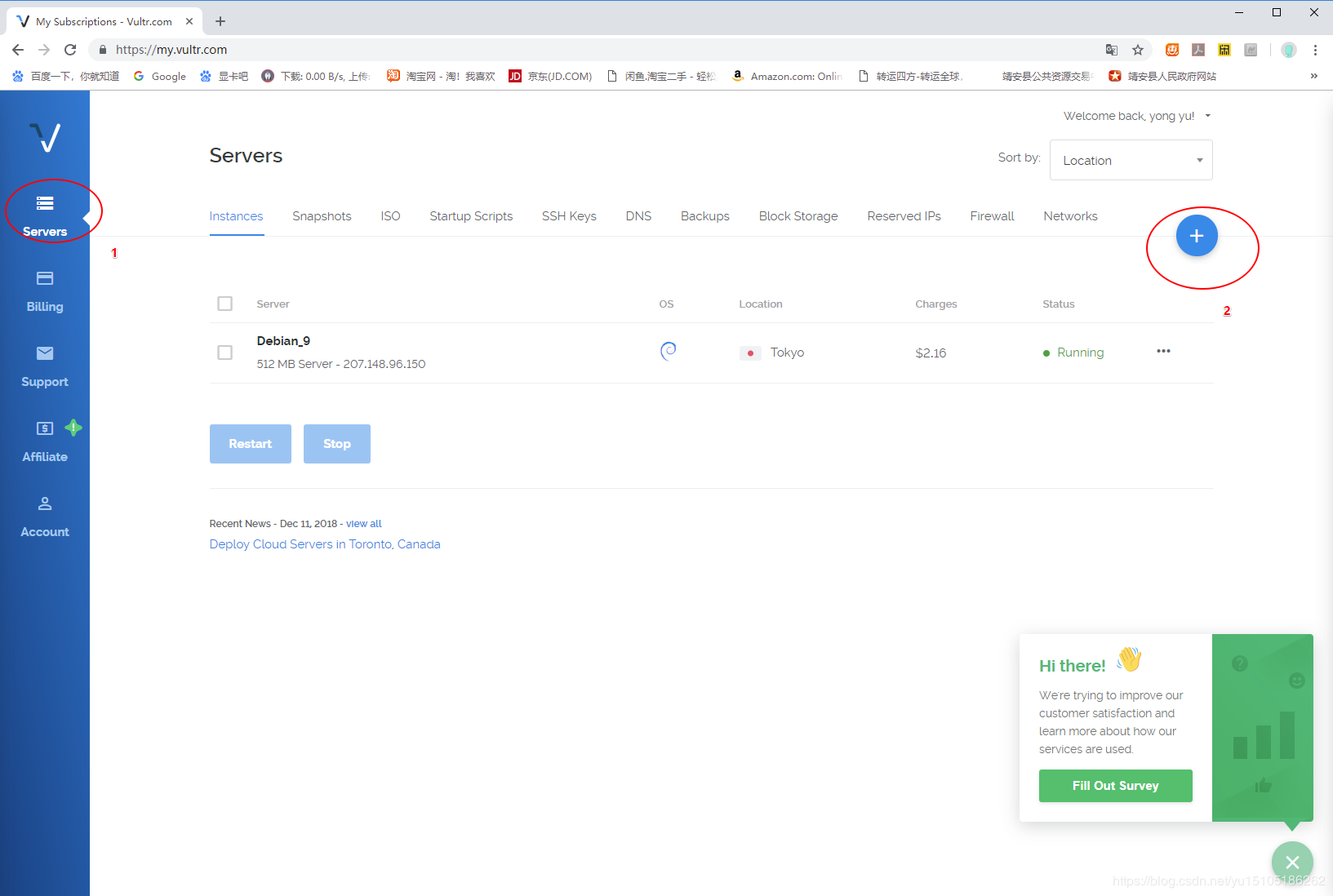Bookmark this page with star icon

(1137, 50)
